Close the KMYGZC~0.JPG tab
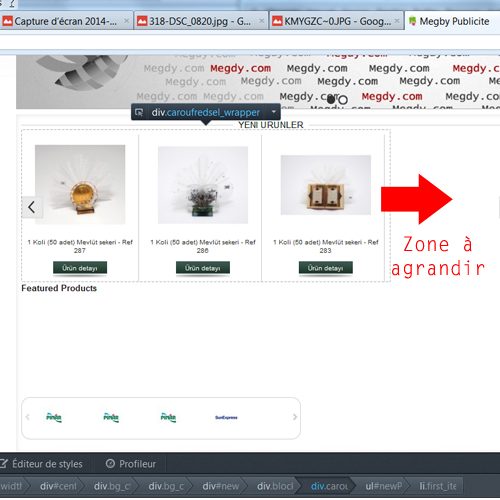The height and width of the screenshot is (500, 500). point(397,21)
